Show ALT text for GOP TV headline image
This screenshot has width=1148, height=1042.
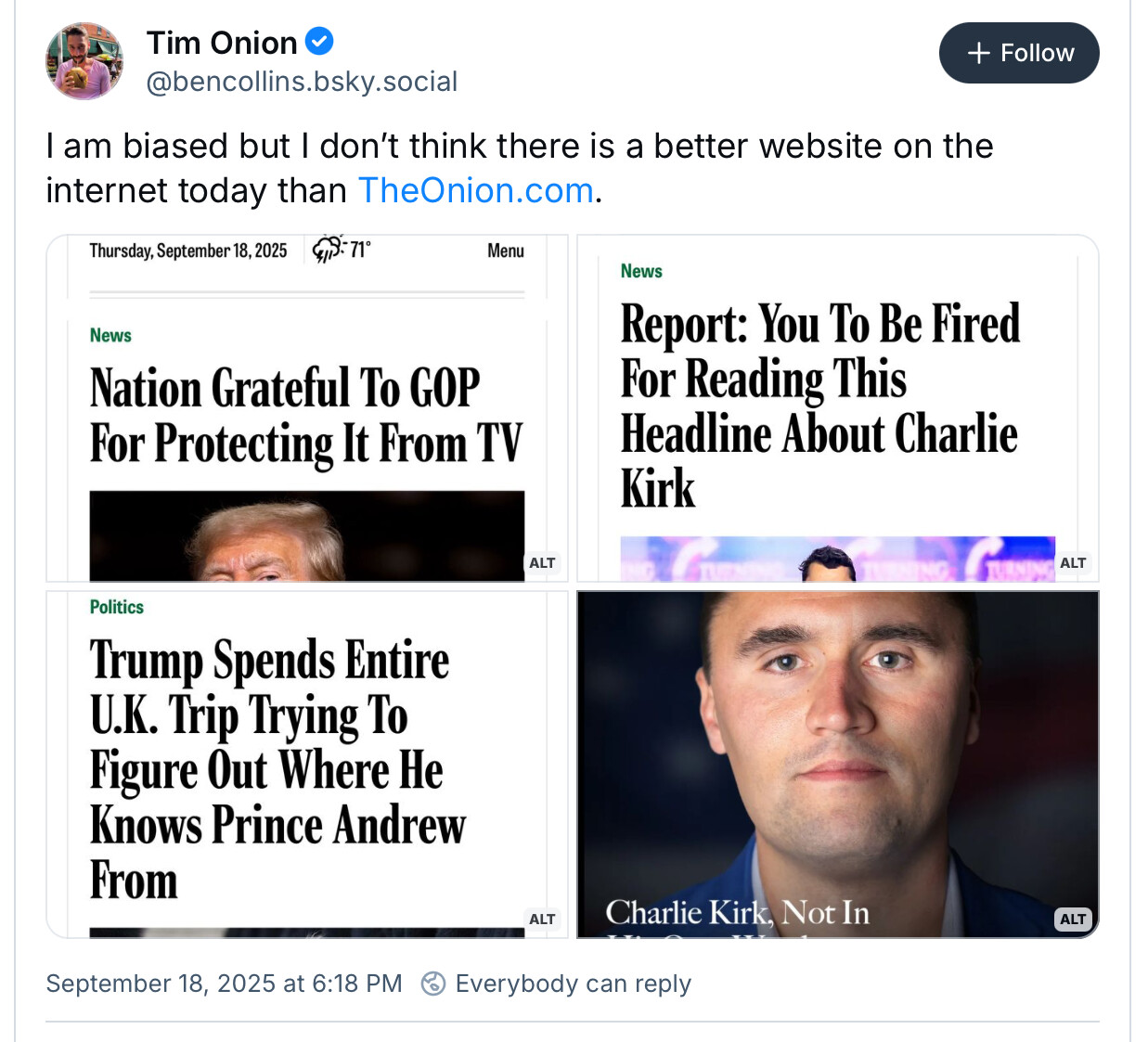click(542, 562)
